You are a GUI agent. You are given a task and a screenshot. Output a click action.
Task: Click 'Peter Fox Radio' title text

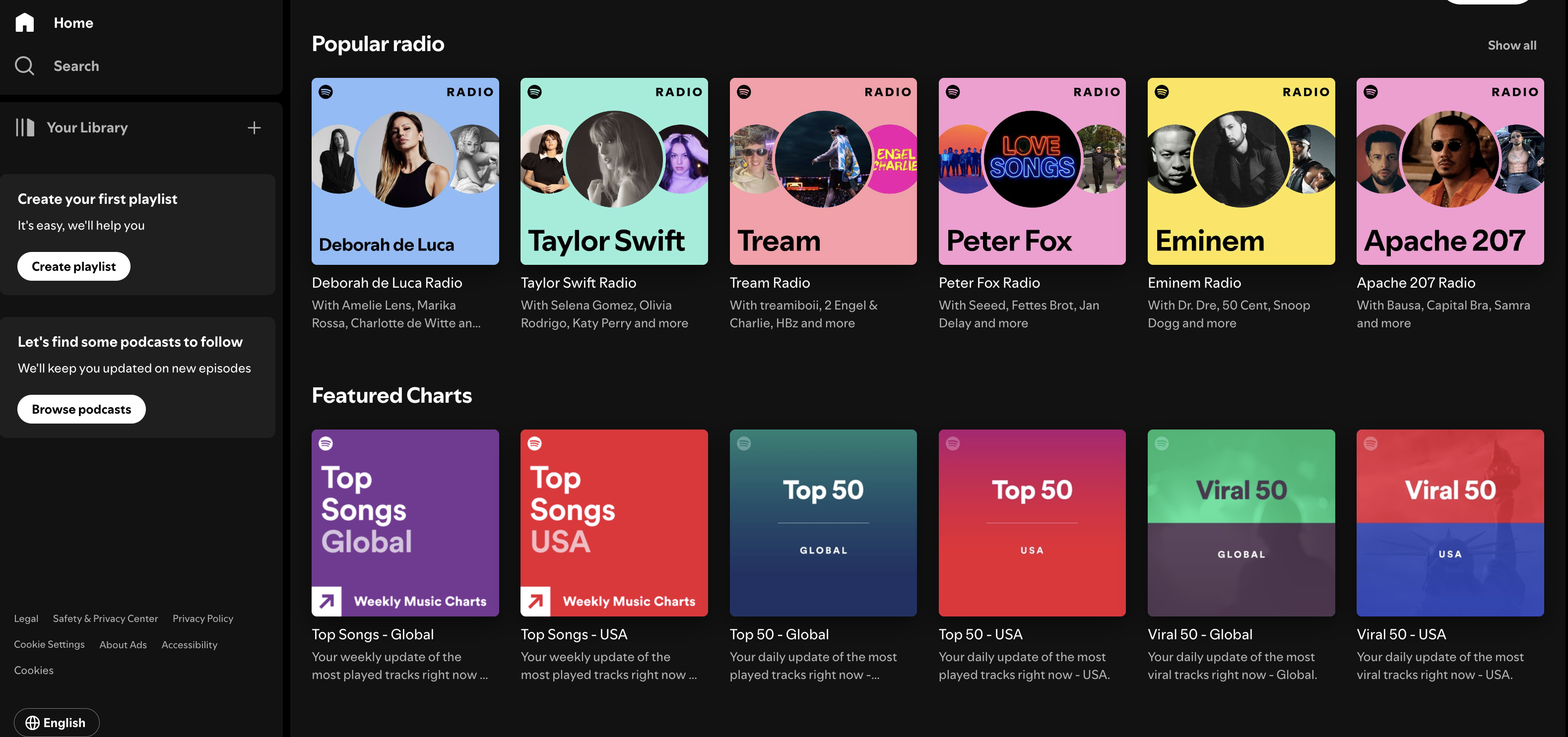[x=989, y=282]
